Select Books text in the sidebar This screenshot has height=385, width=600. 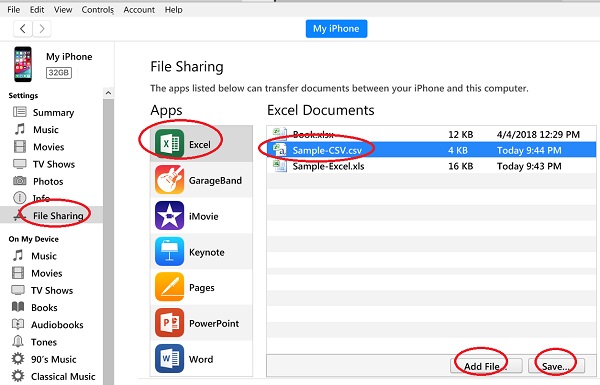pos(44,307)
